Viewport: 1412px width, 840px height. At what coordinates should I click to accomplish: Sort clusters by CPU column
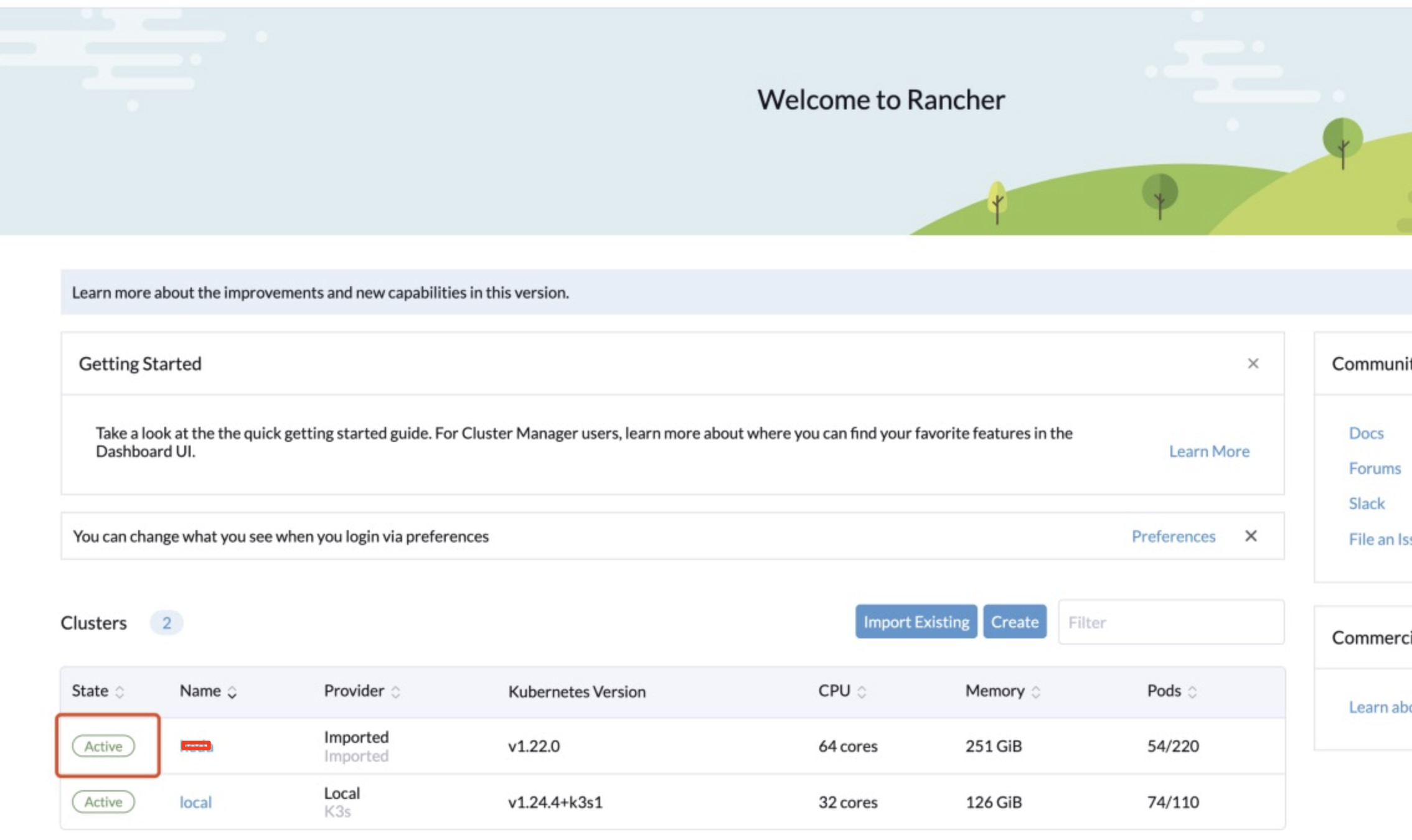tap(842, 691)
